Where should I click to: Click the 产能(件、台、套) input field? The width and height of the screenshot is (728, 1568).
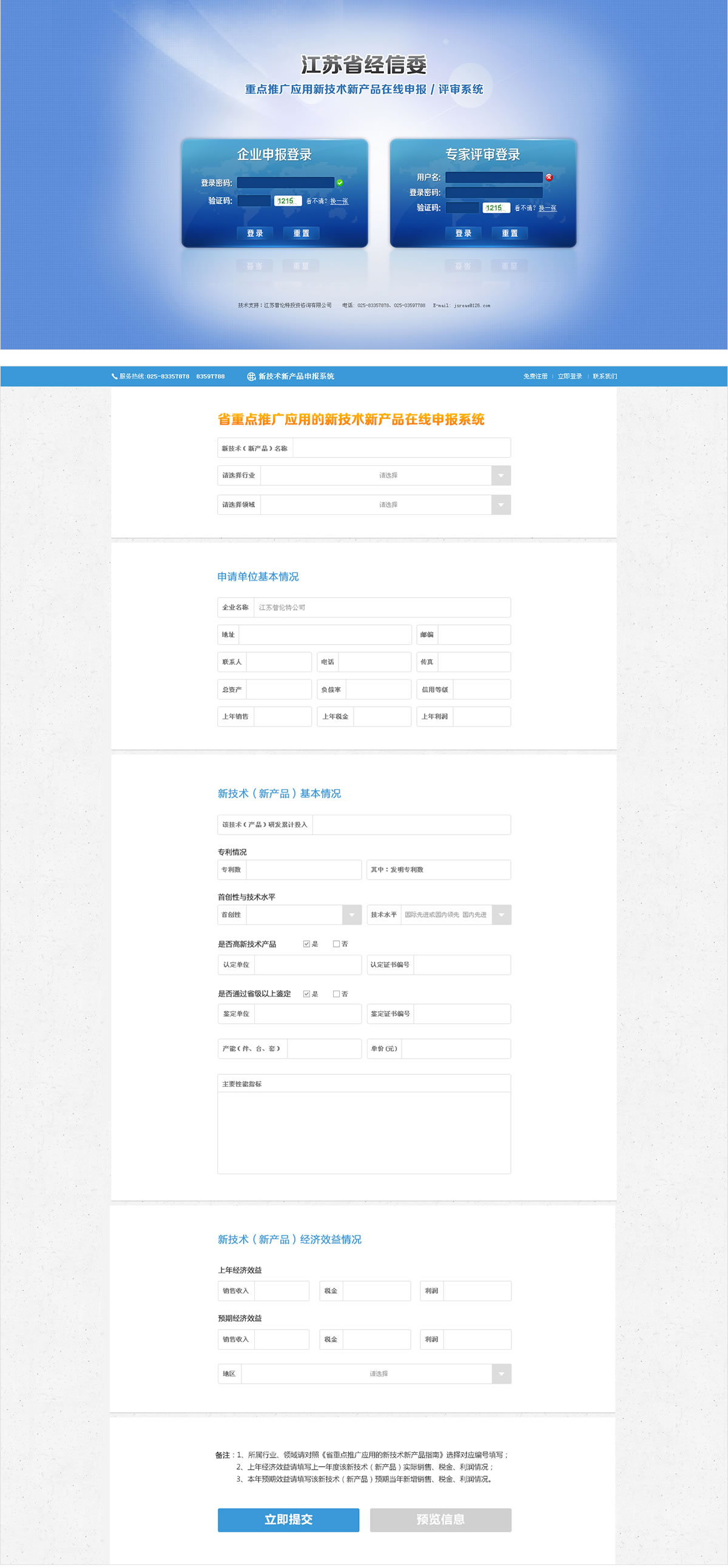325,1049
